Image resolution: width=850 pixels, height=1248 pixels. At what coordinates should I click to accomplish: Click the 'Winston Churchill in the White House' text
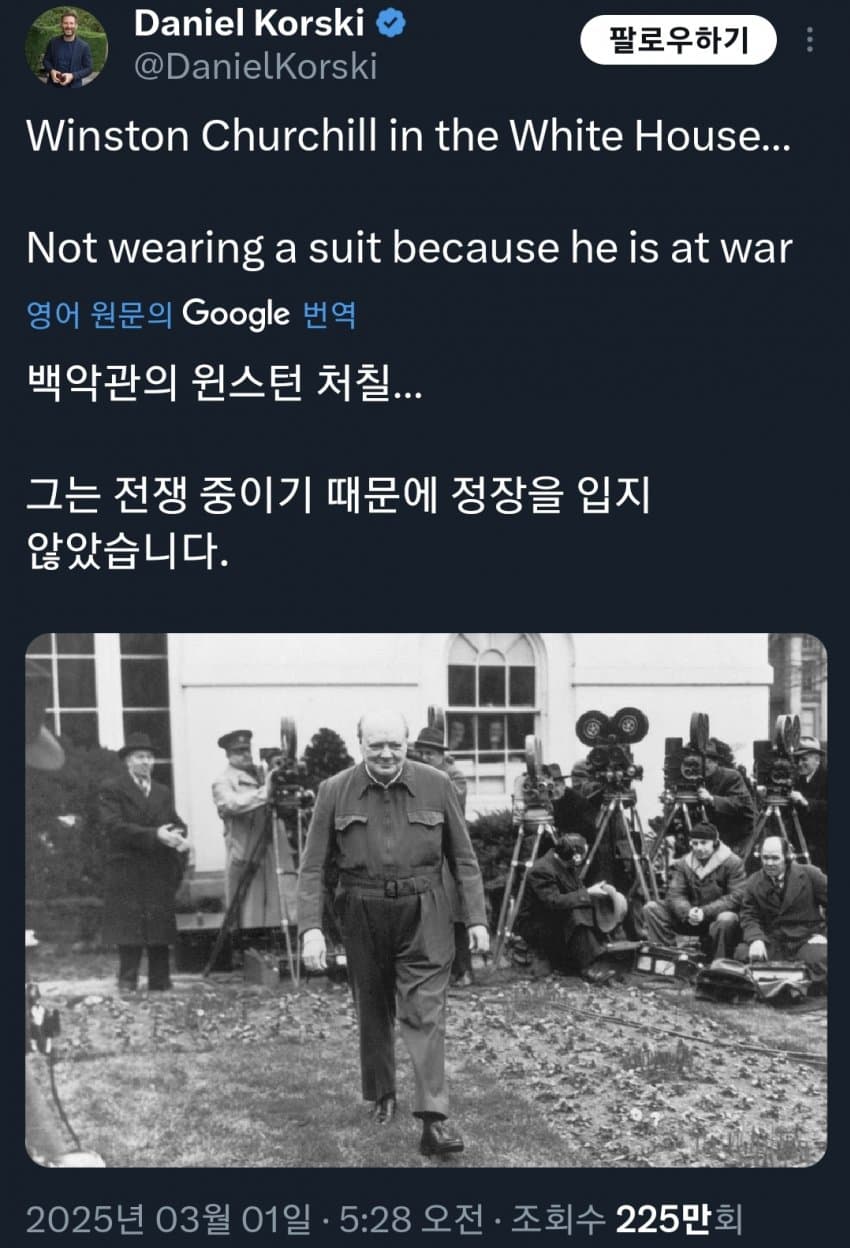[x=408, y=136]
